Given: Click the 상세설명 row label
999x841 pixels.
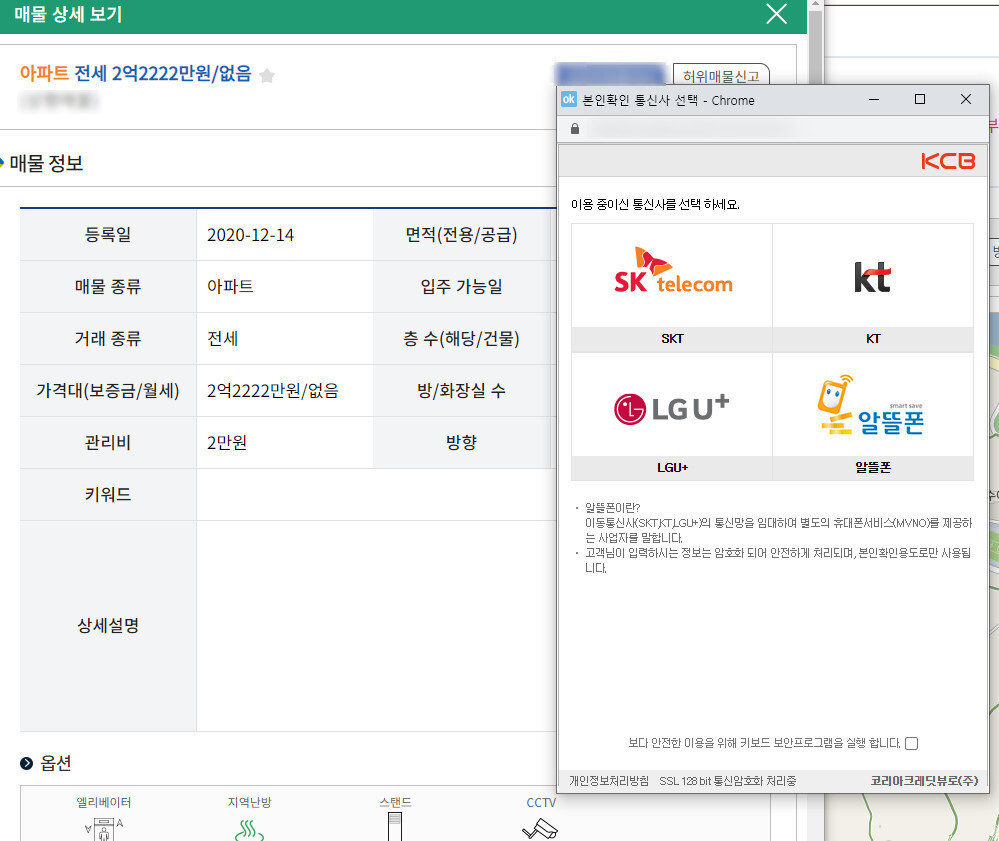Looking at the screenshot, I should (108, 626).
